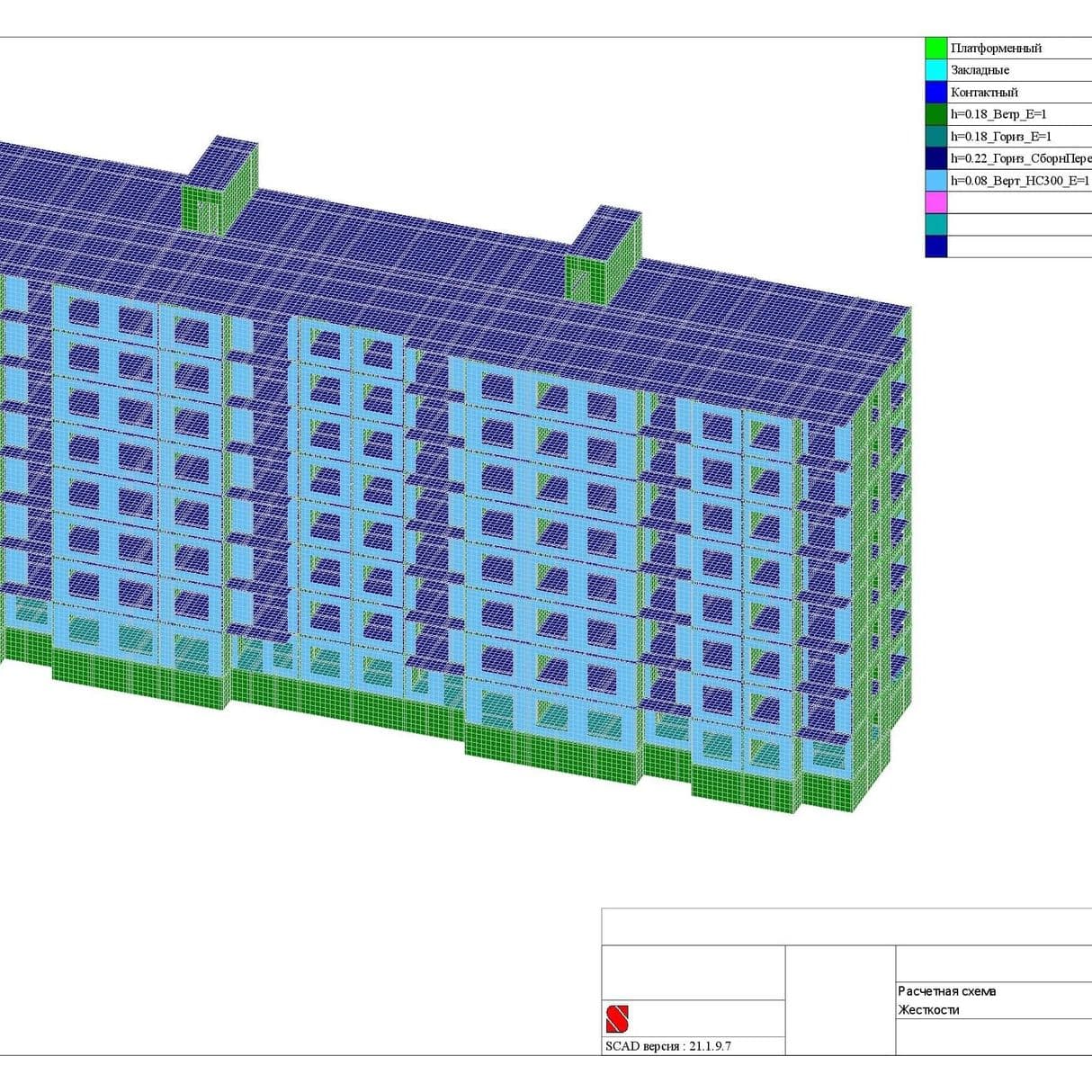Click the SCAD версия : 21.1.9.7 text
This screenshot has height=1092, width=1092.
point(667,1046)
